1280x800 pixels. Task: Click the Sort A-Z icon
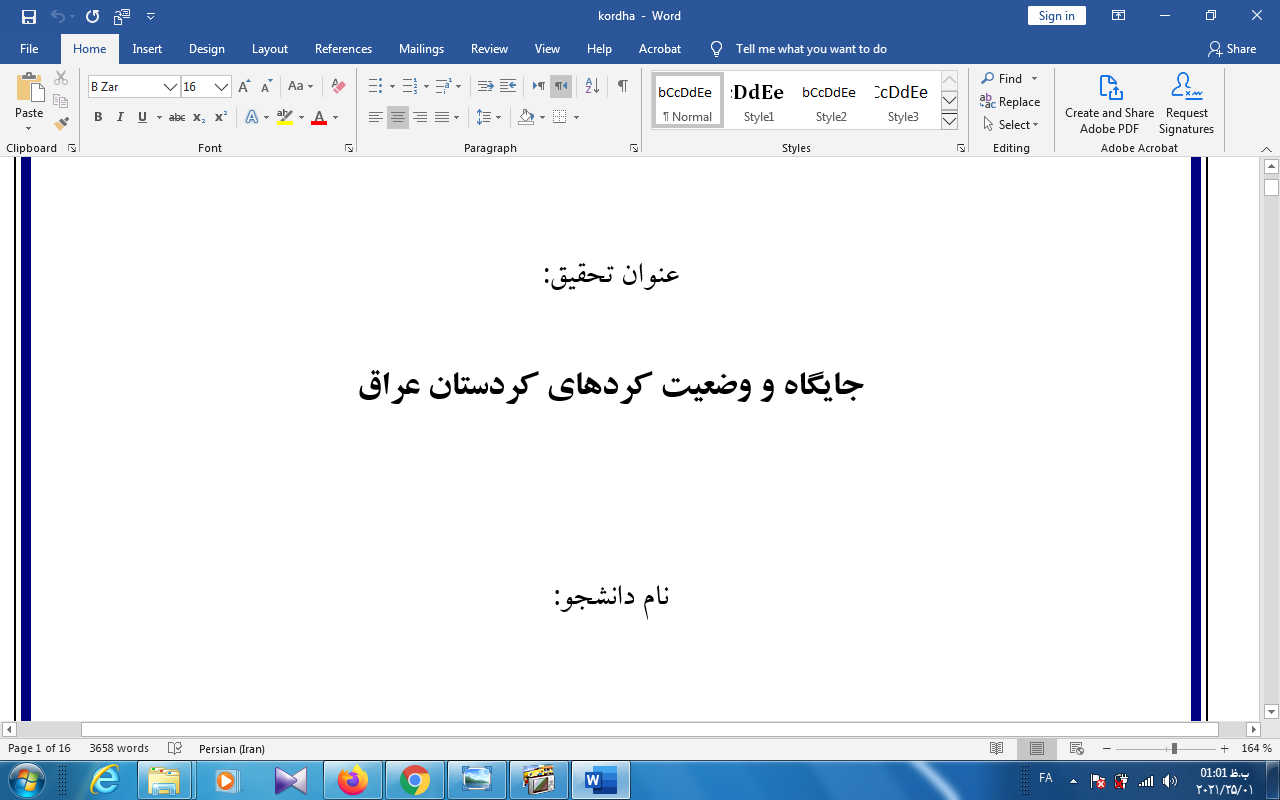(x=591, y=87)
